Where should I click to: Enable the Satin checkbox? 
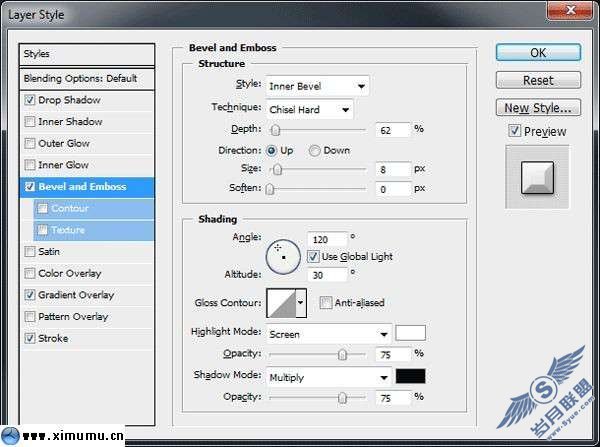[29, 252]
